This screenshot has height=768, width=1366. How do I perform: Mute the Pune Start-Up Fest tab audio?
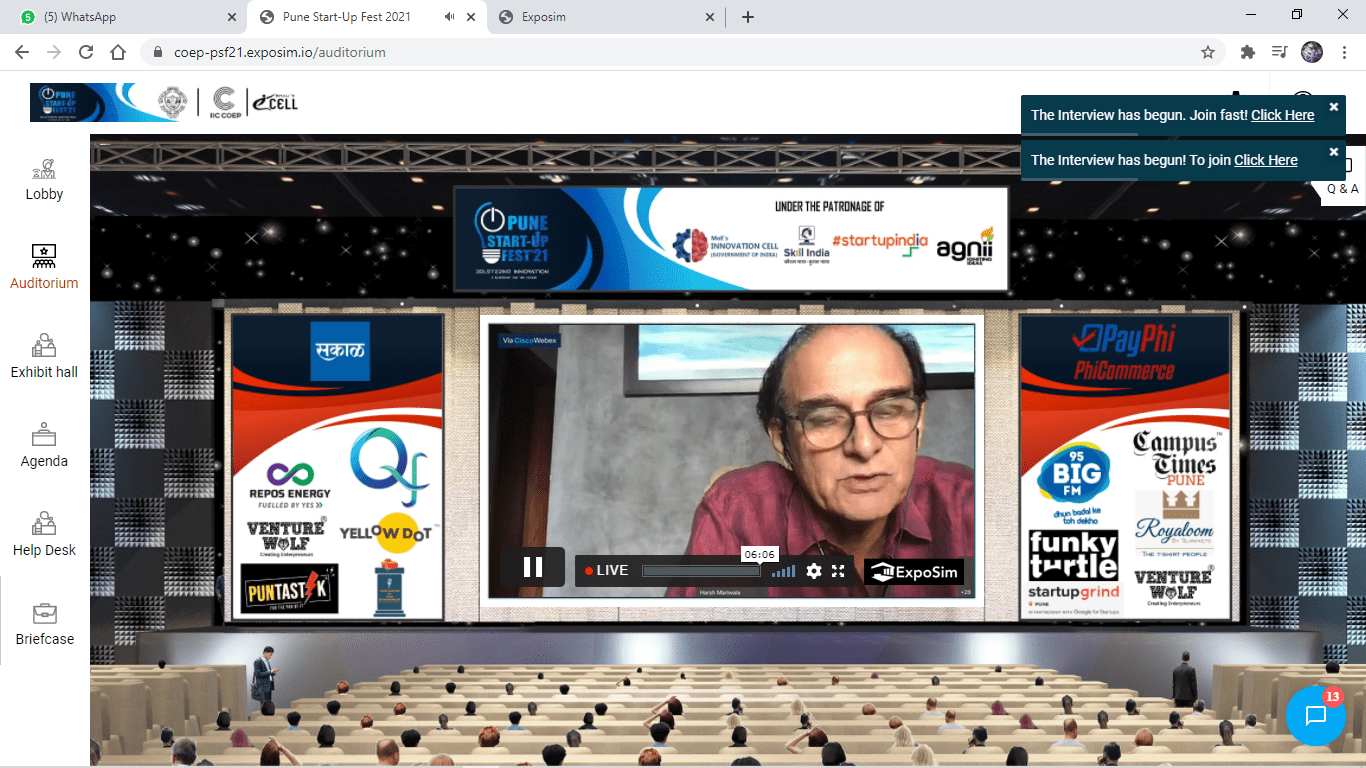point(450,17)
